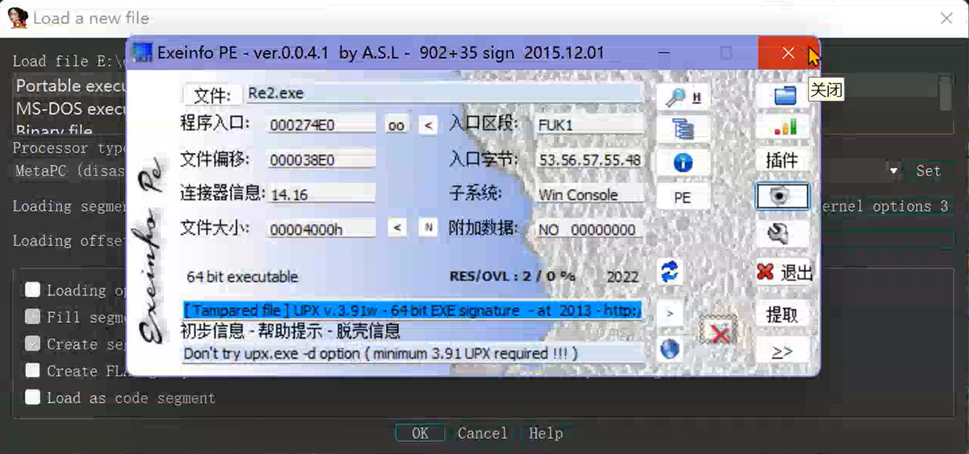Click the oo button beside entry point
The width and height of the screenshot is (969, 454).
[x=396, y=125]
